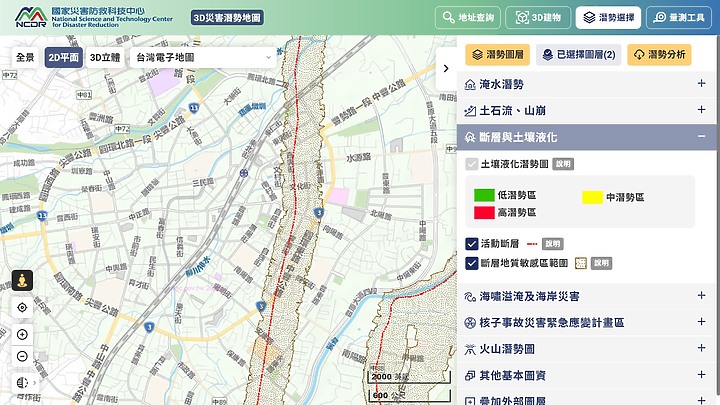Collapse the 斷層與土壤液化 section
The image size is (720, 405).
click(x=586, y=137)
